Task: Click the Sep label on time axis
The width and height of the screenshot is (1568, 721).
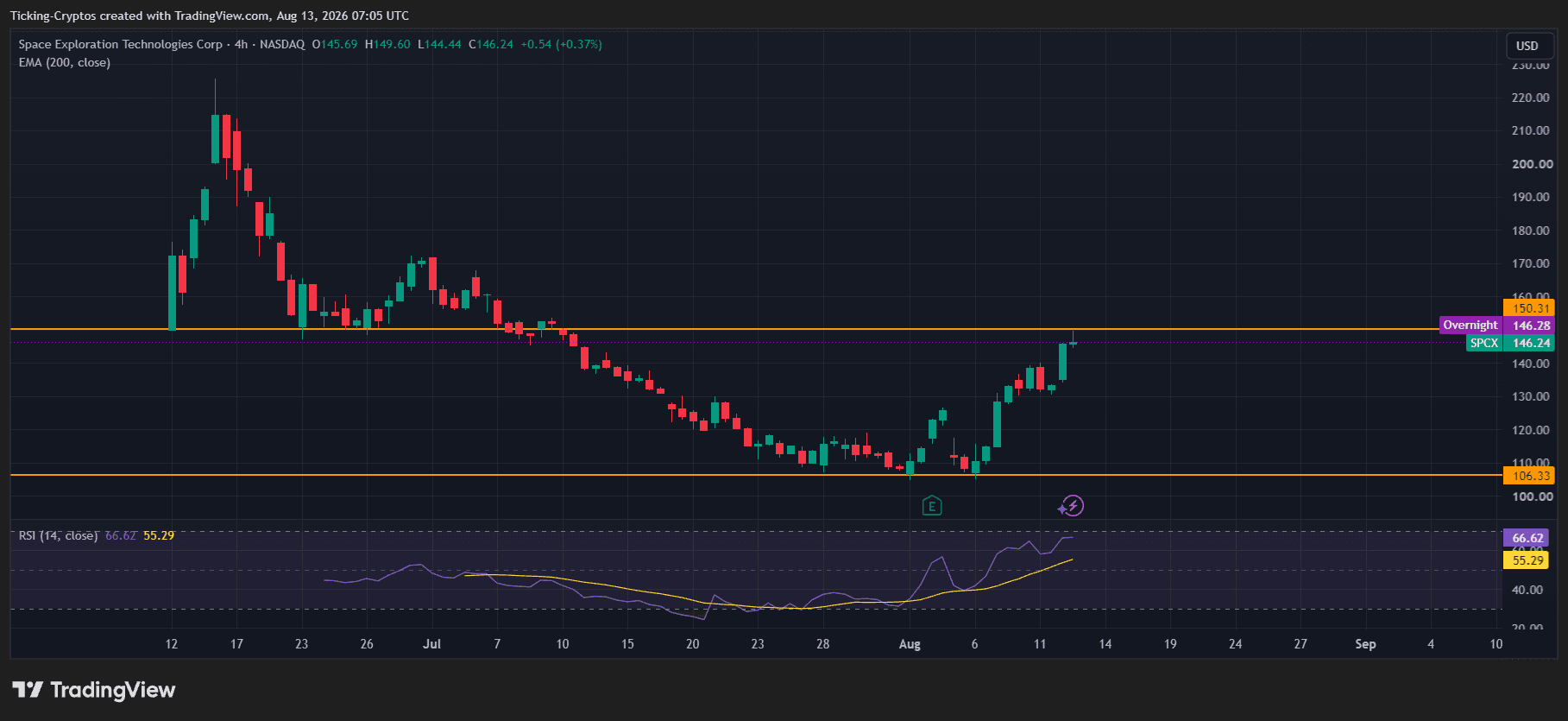Action: coord(1365,644)
